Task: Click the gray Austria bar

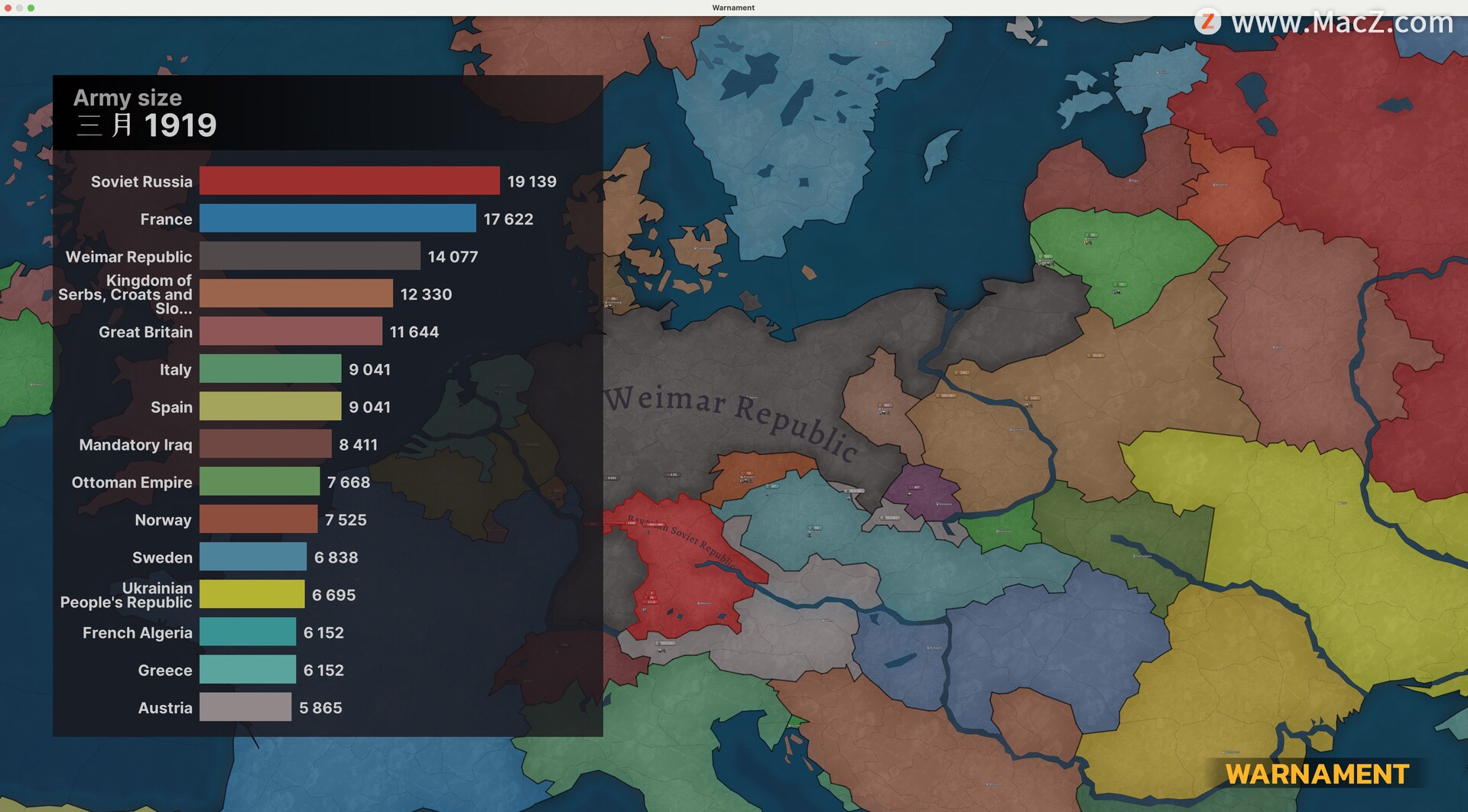Action: (245, 707)
